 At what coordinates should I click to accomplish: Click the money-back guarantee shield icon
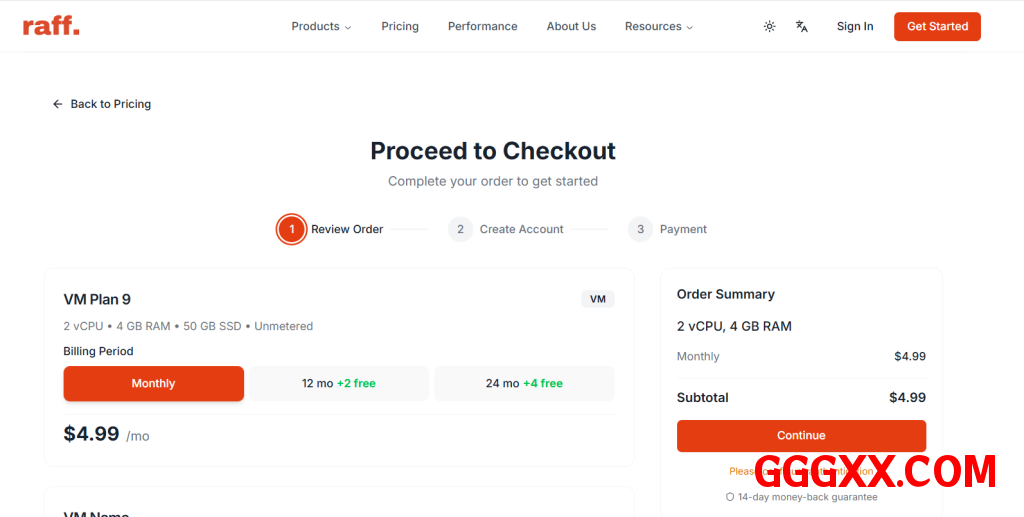pos(730,497)
